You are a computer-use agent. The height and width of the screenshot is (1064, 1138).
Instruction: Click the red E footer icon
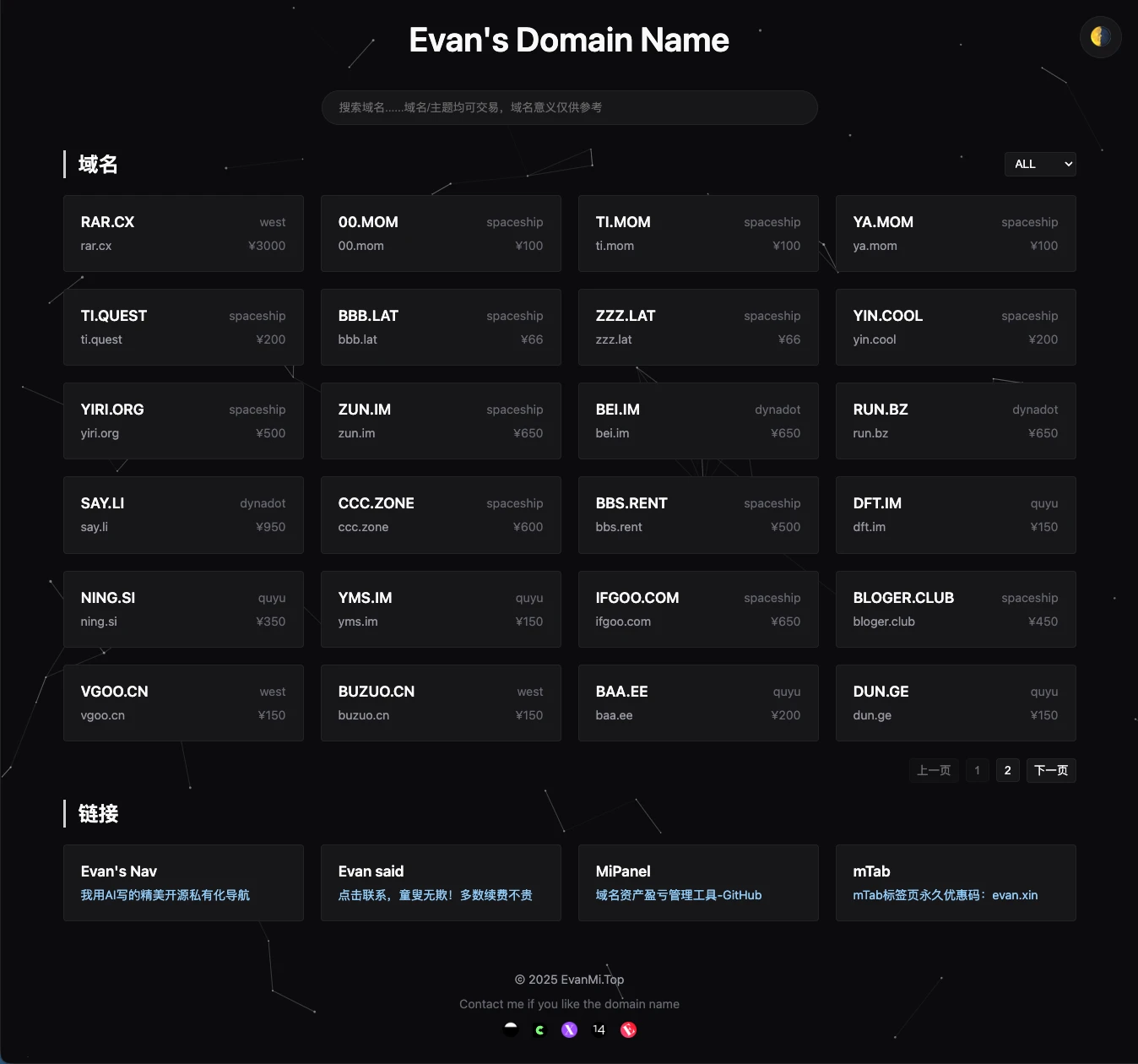pos(628,1029)
